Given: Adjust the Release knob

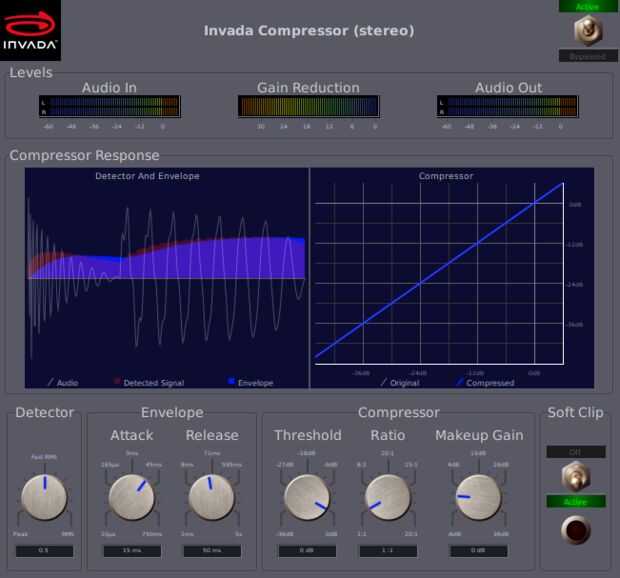Looking at the screenshot, I should click(x=212, y=497).
